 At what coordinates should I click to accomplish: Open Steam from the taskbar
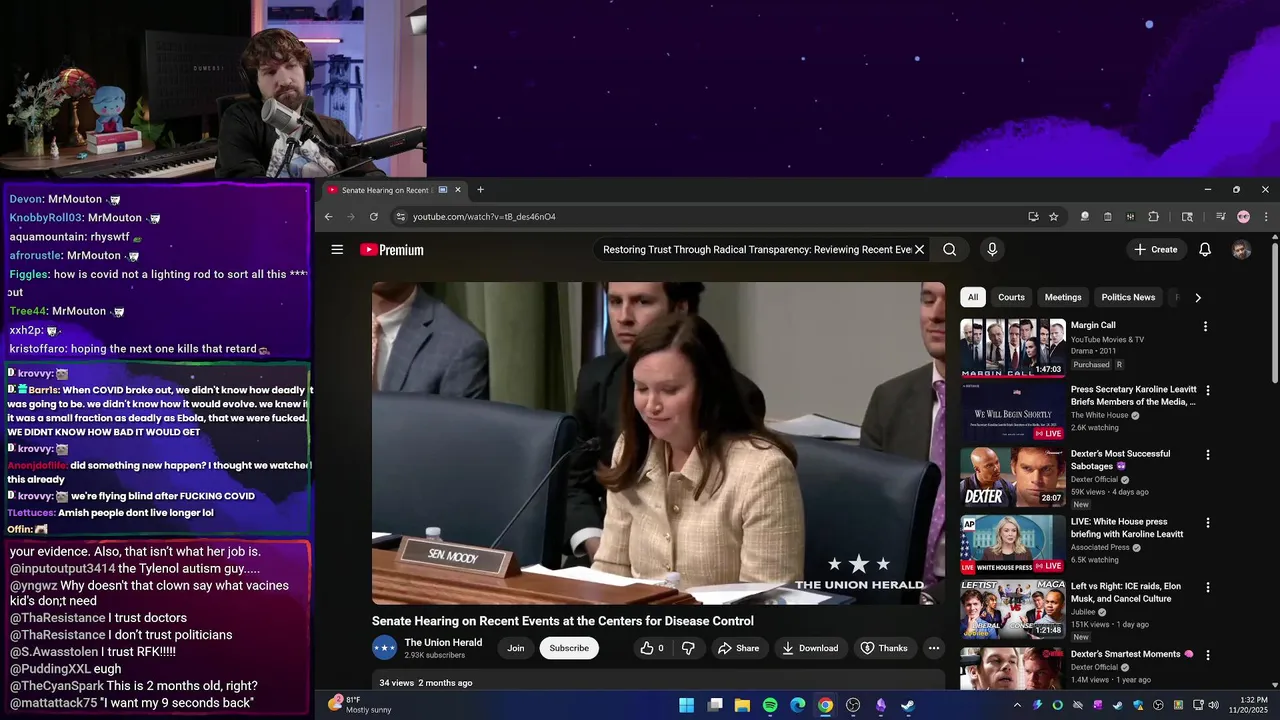pyautogui.click(x=908, y=705)
